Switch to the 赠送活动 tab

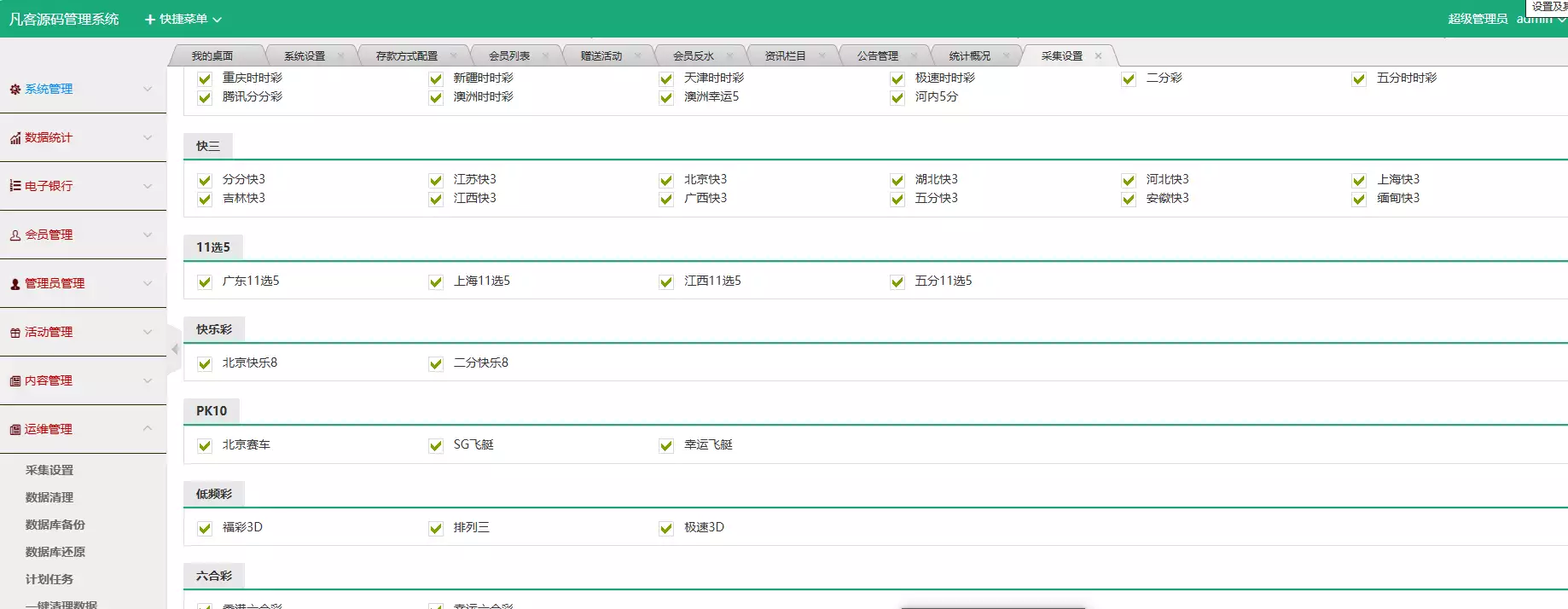601,56
